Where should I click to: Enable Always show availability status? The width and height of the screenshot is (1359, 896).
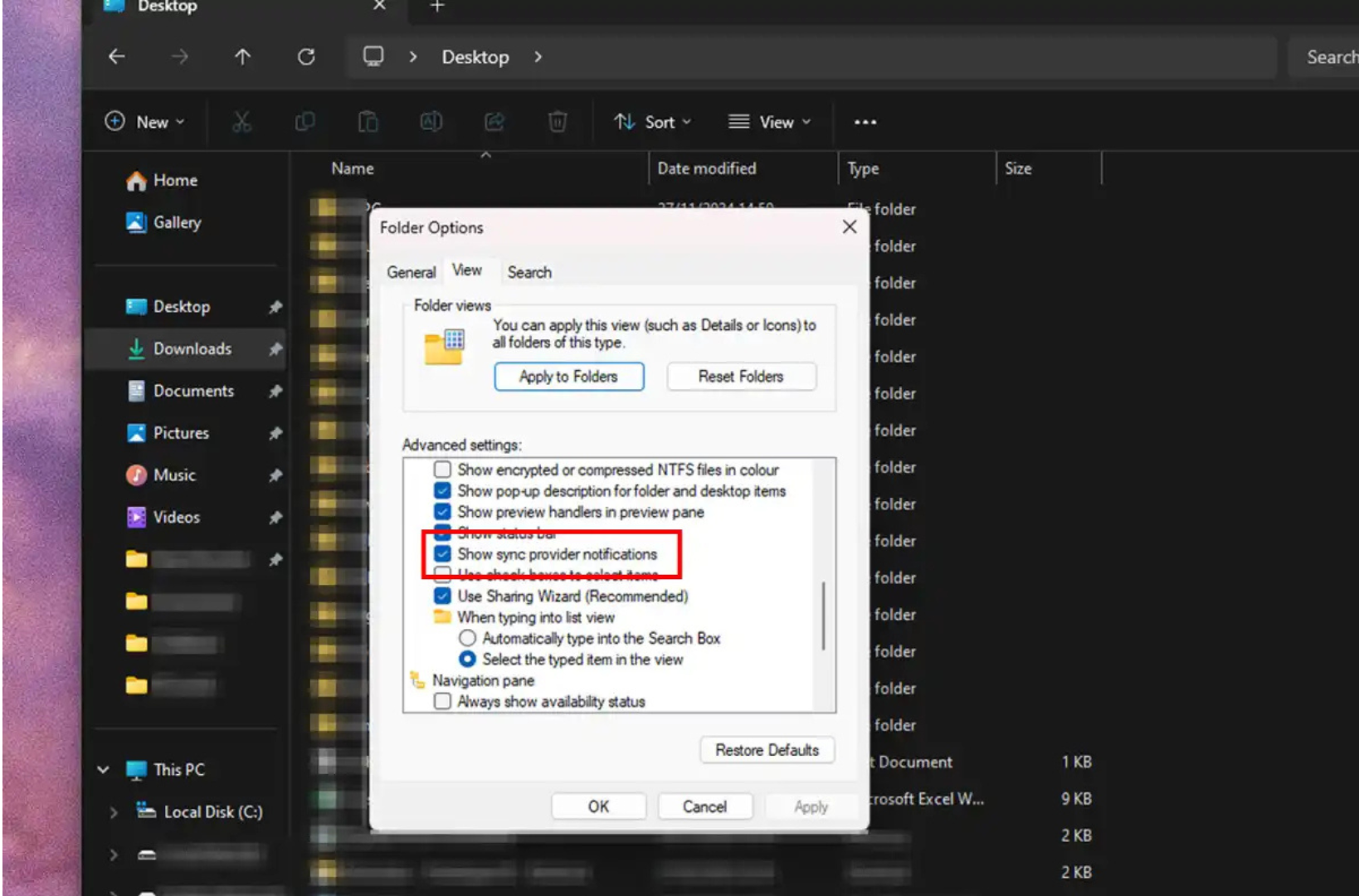coord(444,701)
